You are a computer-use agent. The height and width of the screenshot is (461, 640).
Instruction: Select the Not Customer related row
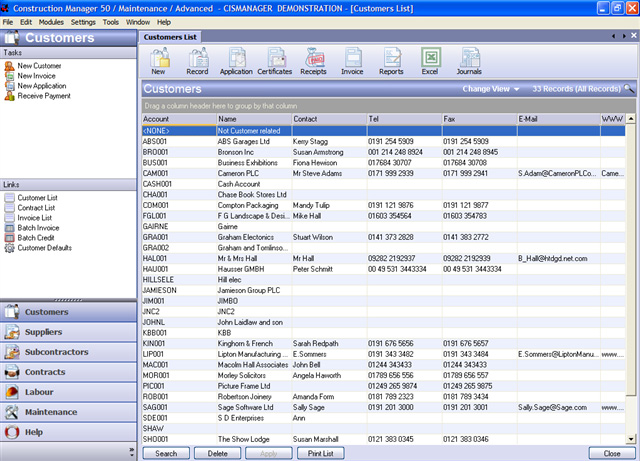click(x=383, y=131)
